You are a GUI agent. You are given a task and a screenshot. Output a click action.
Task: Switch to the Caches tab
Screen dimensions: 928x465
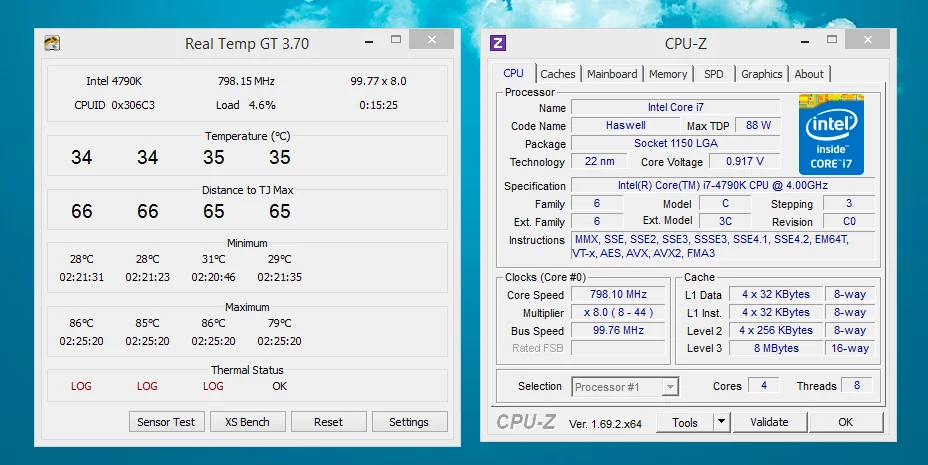pyautogui.click(x=558, y=74)
